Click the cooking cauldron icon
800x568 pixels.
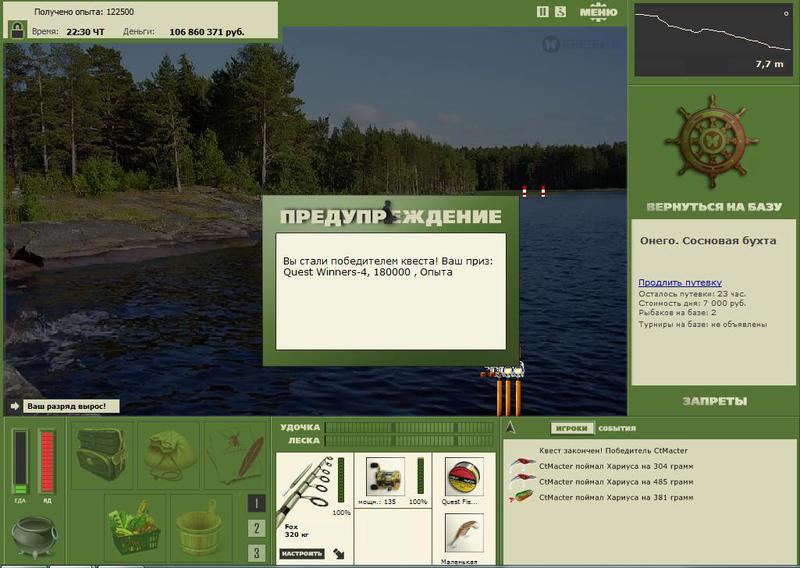pyautogui.click(x=35, y=536)
